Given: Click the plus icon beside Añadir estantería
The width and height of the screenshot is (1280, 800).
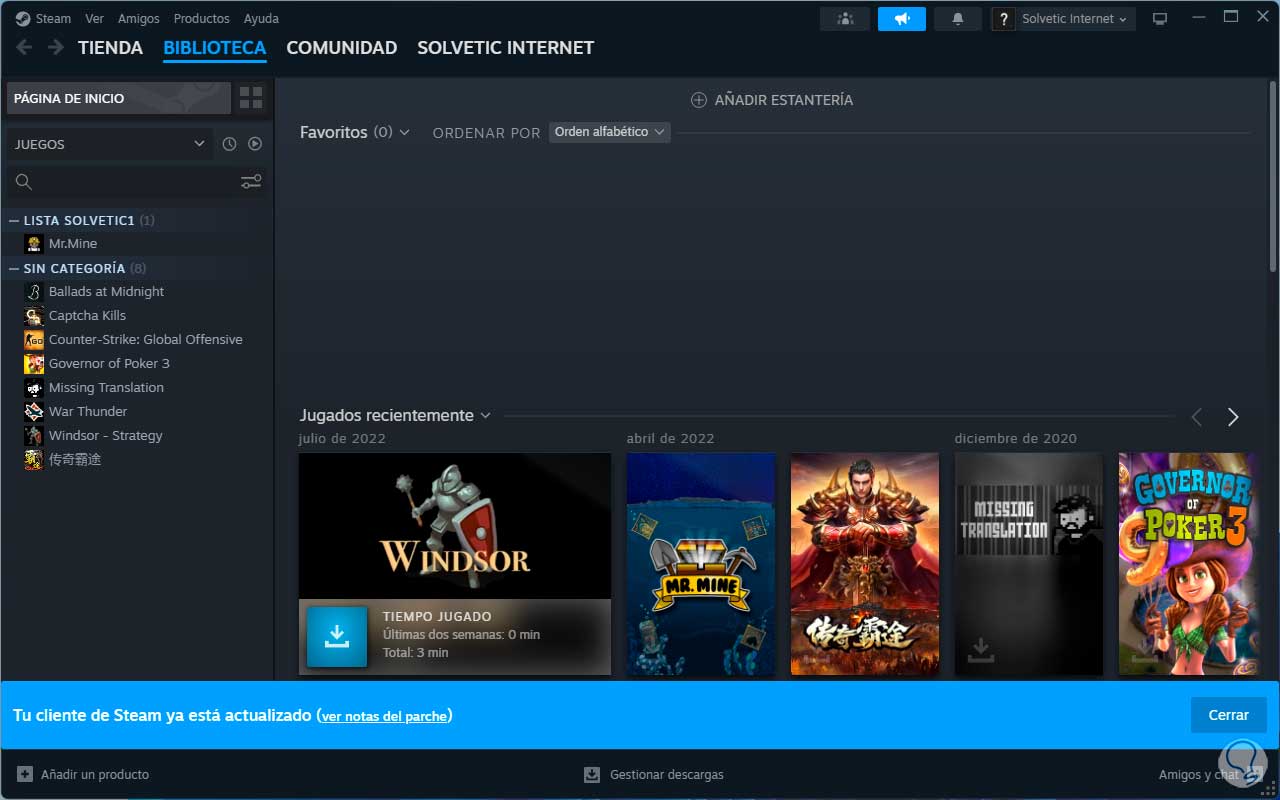Looking at the screenshot, I should 698,100.
